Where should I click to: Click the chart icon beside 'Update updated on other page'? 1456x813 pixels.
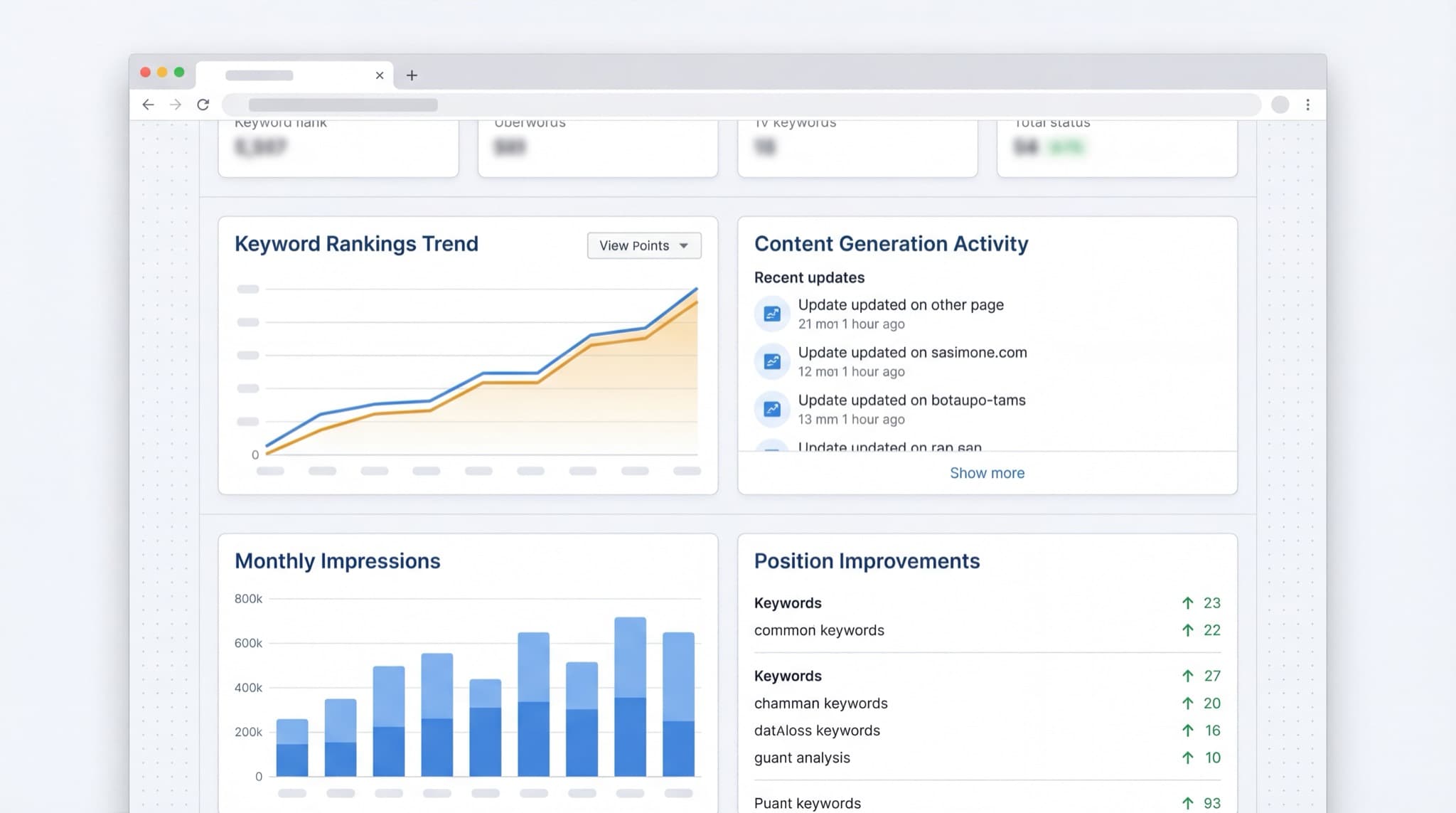(772, 314)
